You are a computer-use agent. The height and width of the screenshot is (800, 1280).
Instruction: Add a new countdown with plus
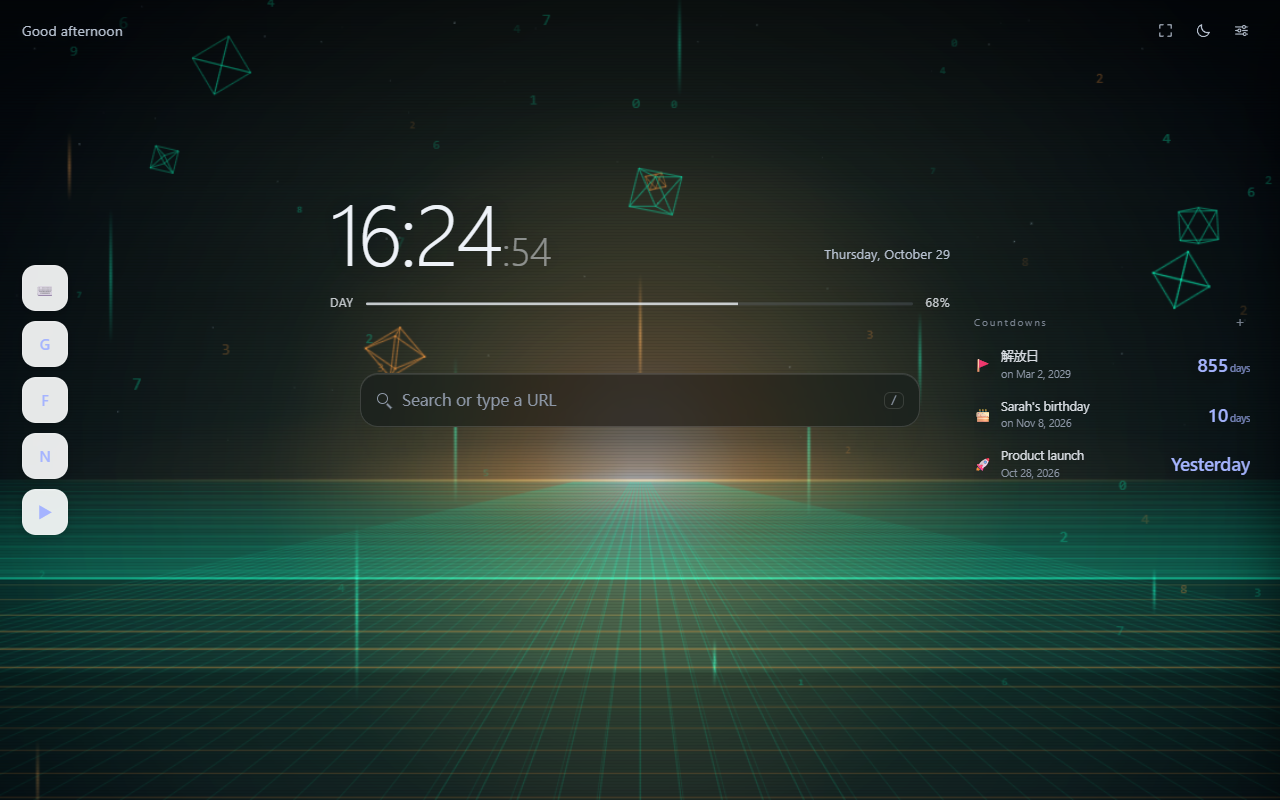click(1240, 322)
